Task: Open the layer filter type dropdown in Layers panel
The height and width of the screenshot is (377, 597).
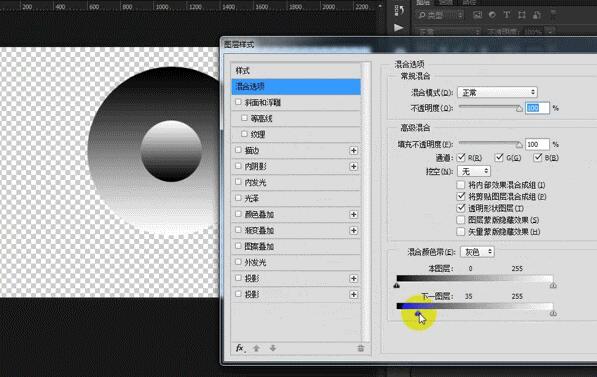Action: [441, 15]
